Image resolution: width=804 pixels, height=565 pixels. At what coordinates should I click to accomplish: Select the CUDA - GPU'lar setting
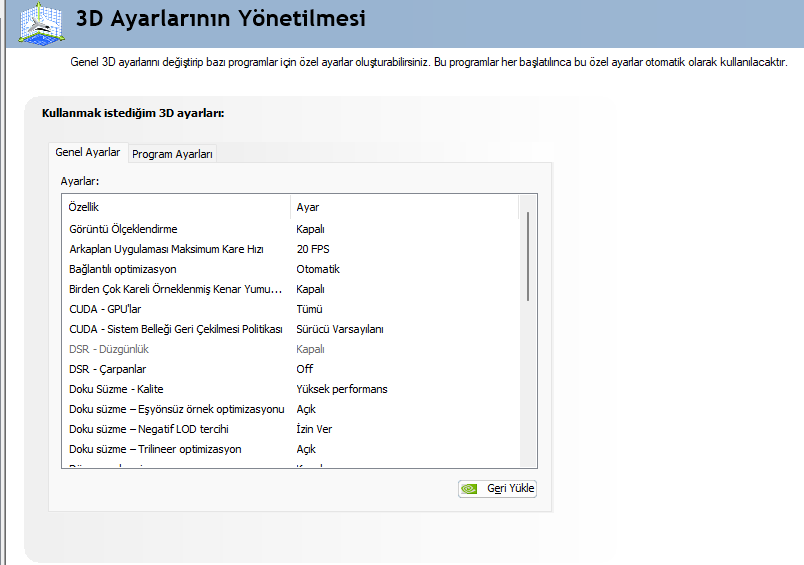290,309
